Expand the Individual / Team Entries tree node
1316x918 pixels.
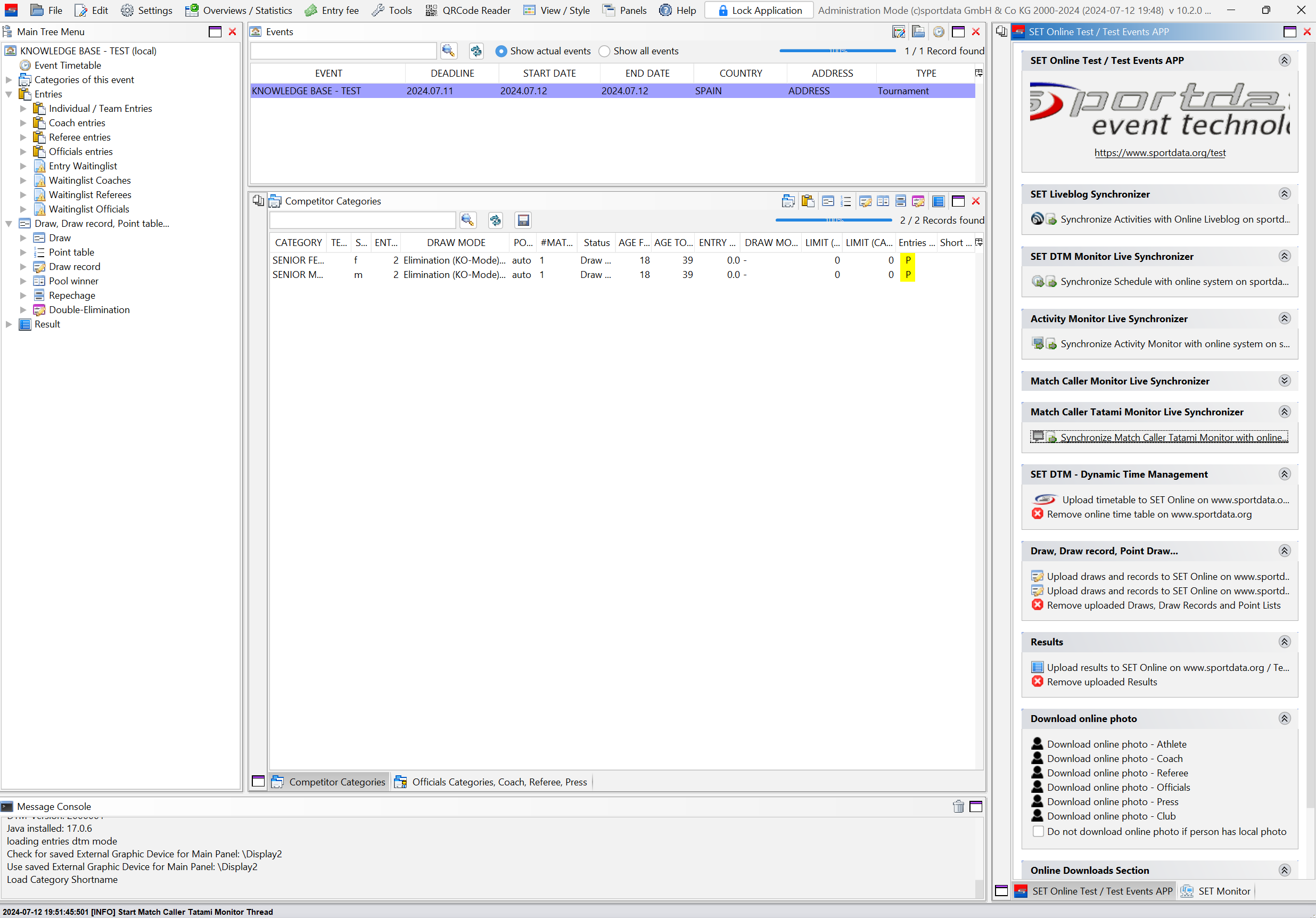[23, 109]
